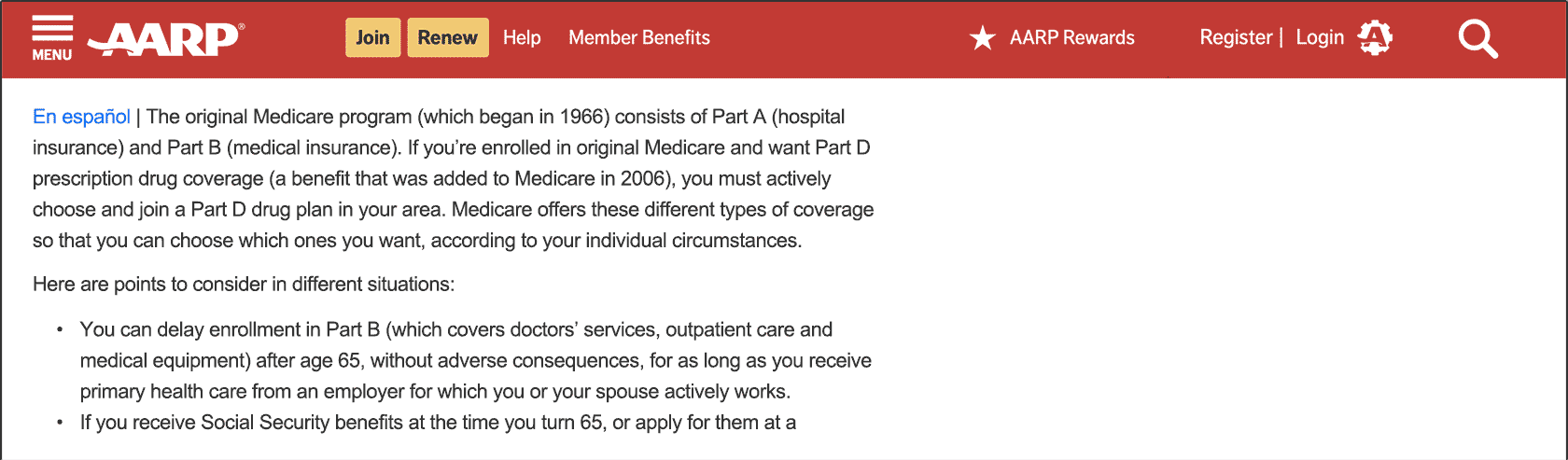Viewport: 1568px width, 460px height.
Task: Click the Register link
Action: tap(1236, 37)
